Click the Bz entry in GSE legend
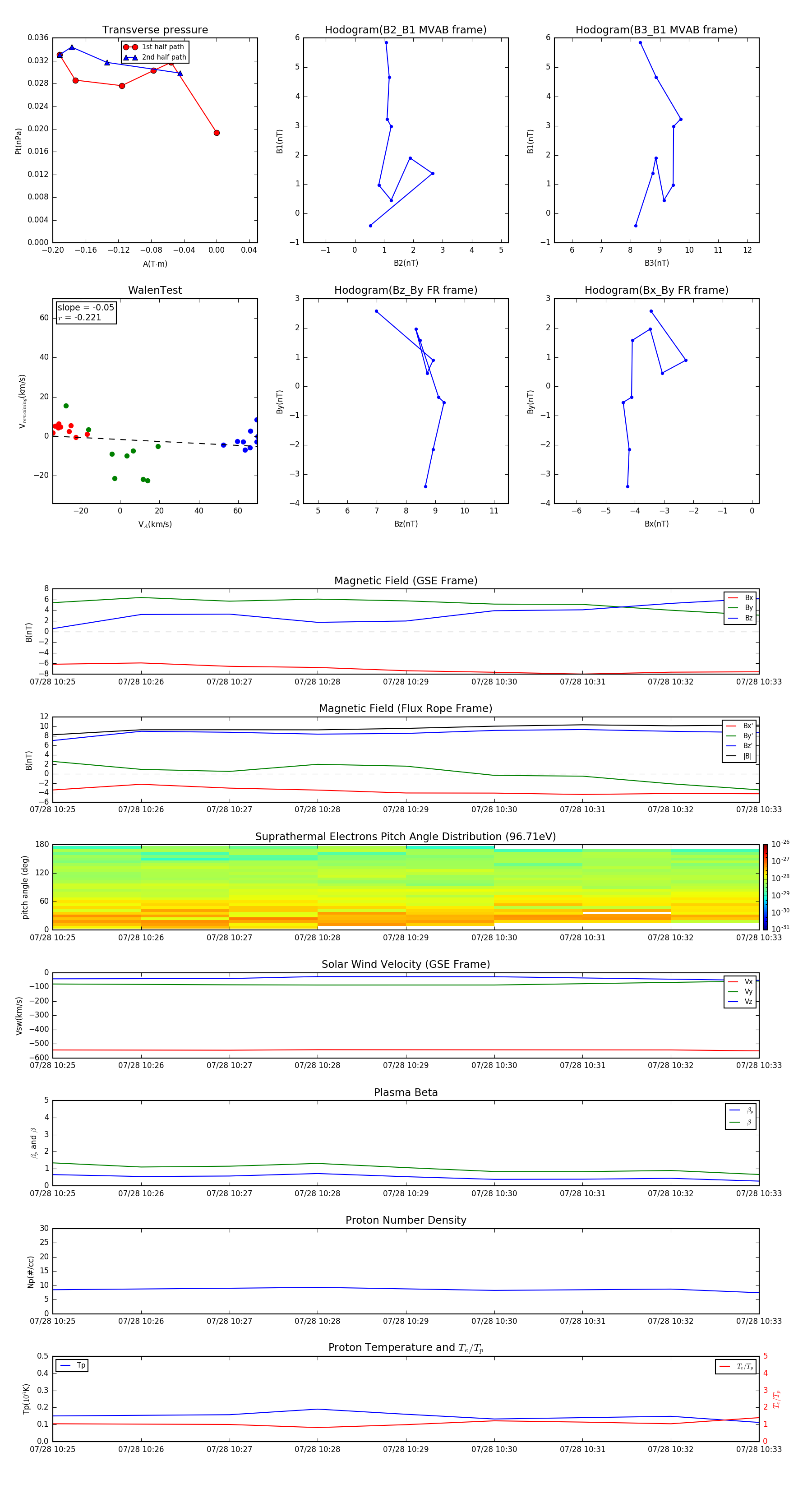Viewport: 812px width, 1489px height. (740, 618)
